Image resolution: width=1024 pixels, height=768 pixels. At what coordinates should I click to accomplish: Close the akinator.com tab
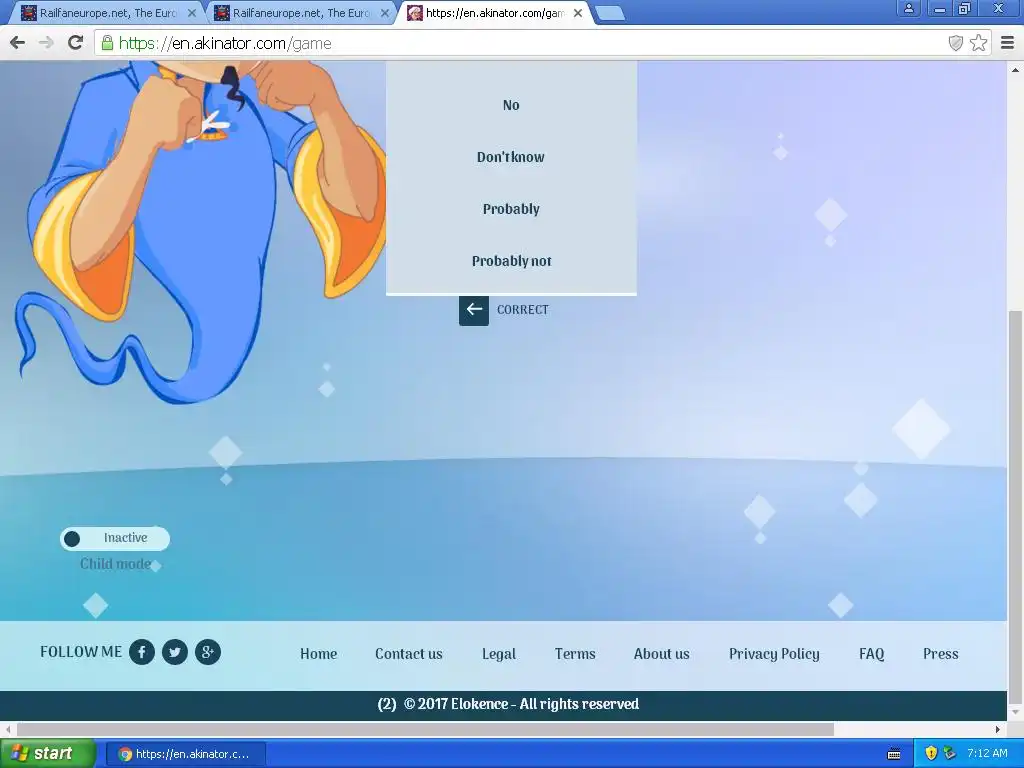click(x=578, y=13)
